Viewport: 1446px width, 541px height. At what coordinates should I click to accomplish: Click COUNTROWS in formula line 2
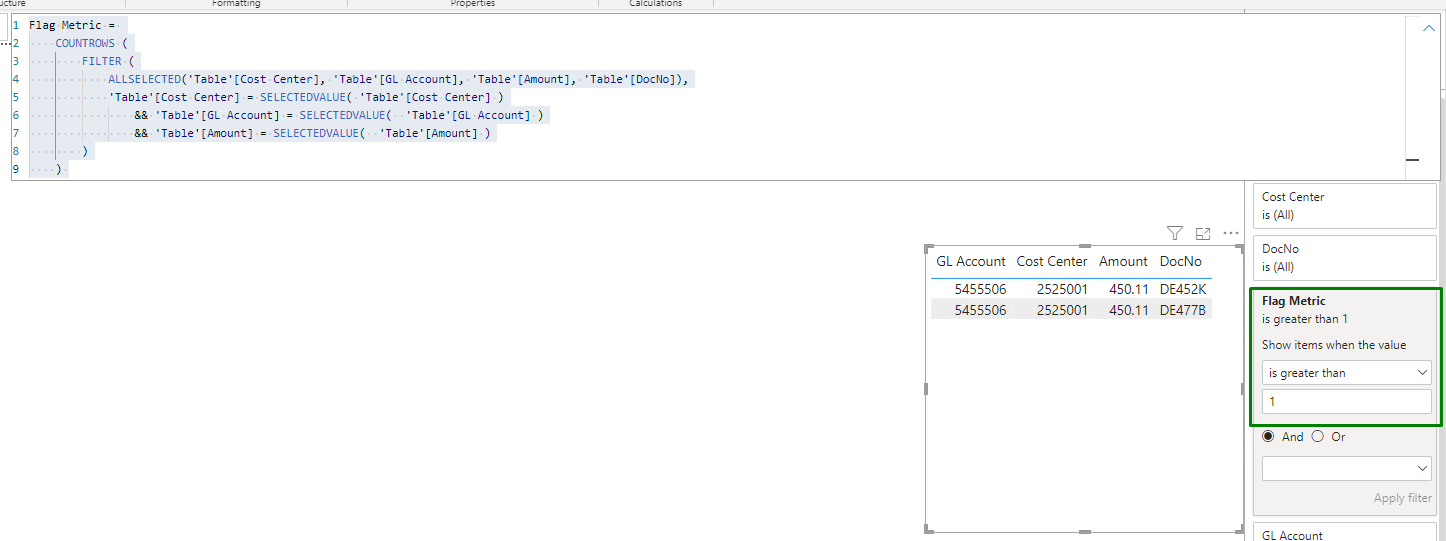click(85, 43)
